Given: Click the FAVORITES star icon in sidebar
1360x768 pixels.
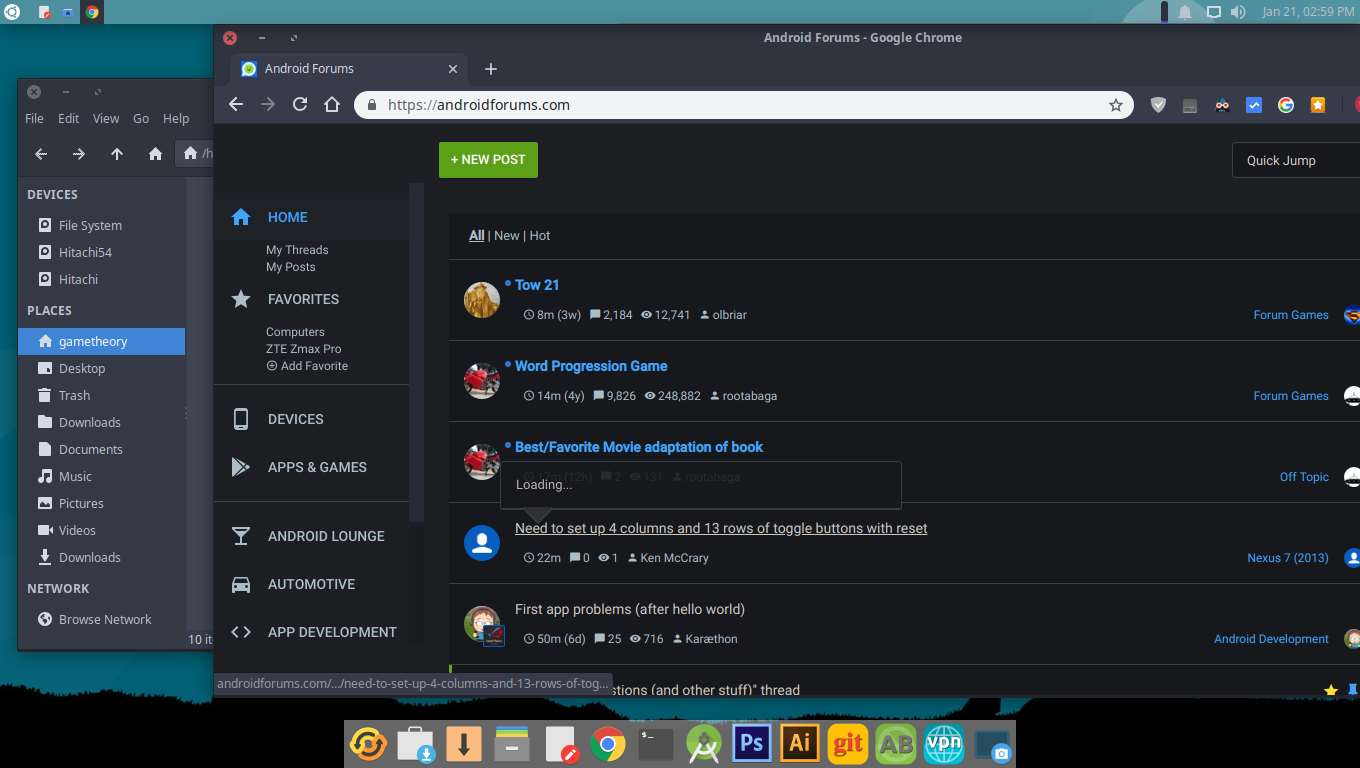Looking at the screenshot, I should (x=241, y=299).
